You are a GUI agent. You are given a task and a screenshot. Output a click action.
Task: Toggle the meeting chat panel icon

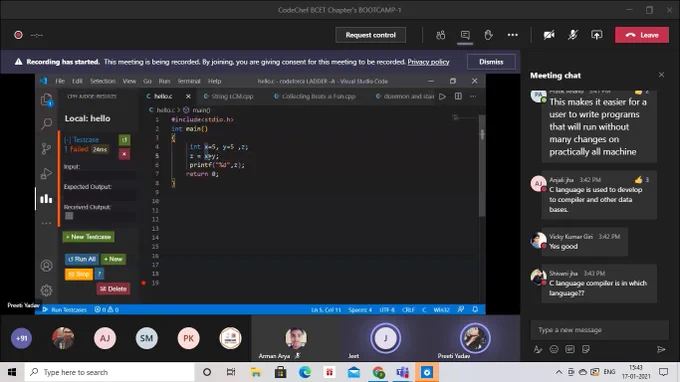point(465,35)
